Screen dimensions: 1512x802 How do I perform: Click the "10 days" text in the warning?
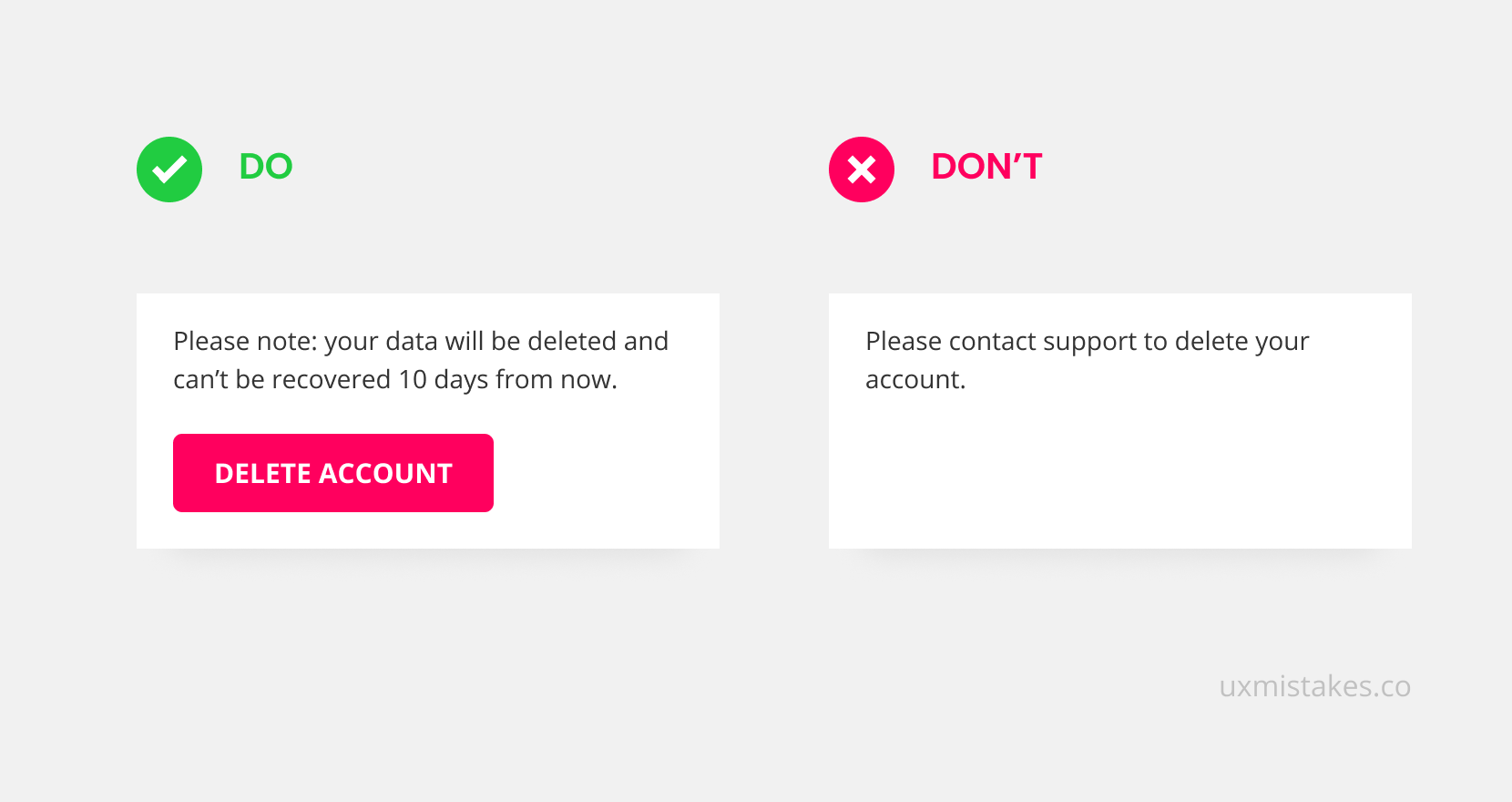(x=444, y=379)
